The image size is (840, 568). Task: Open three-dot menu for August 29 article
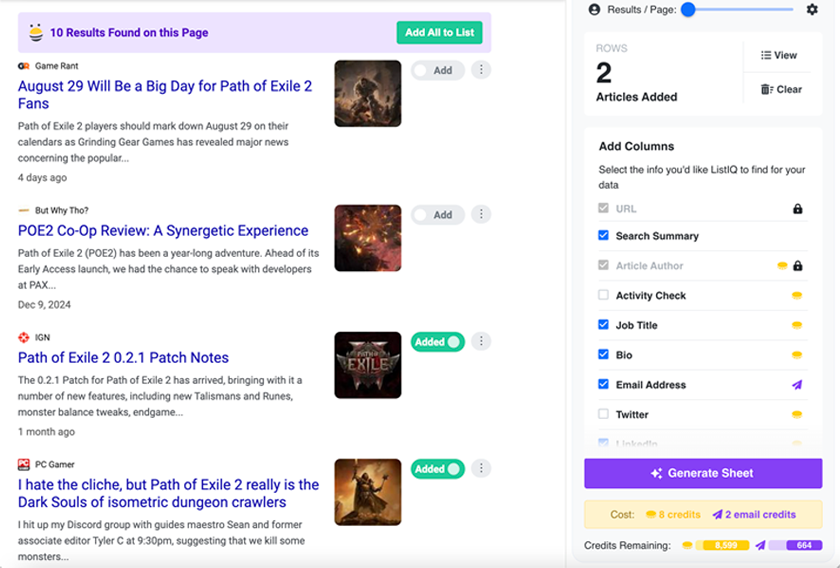pyautogui.click(x=481, y=70)
